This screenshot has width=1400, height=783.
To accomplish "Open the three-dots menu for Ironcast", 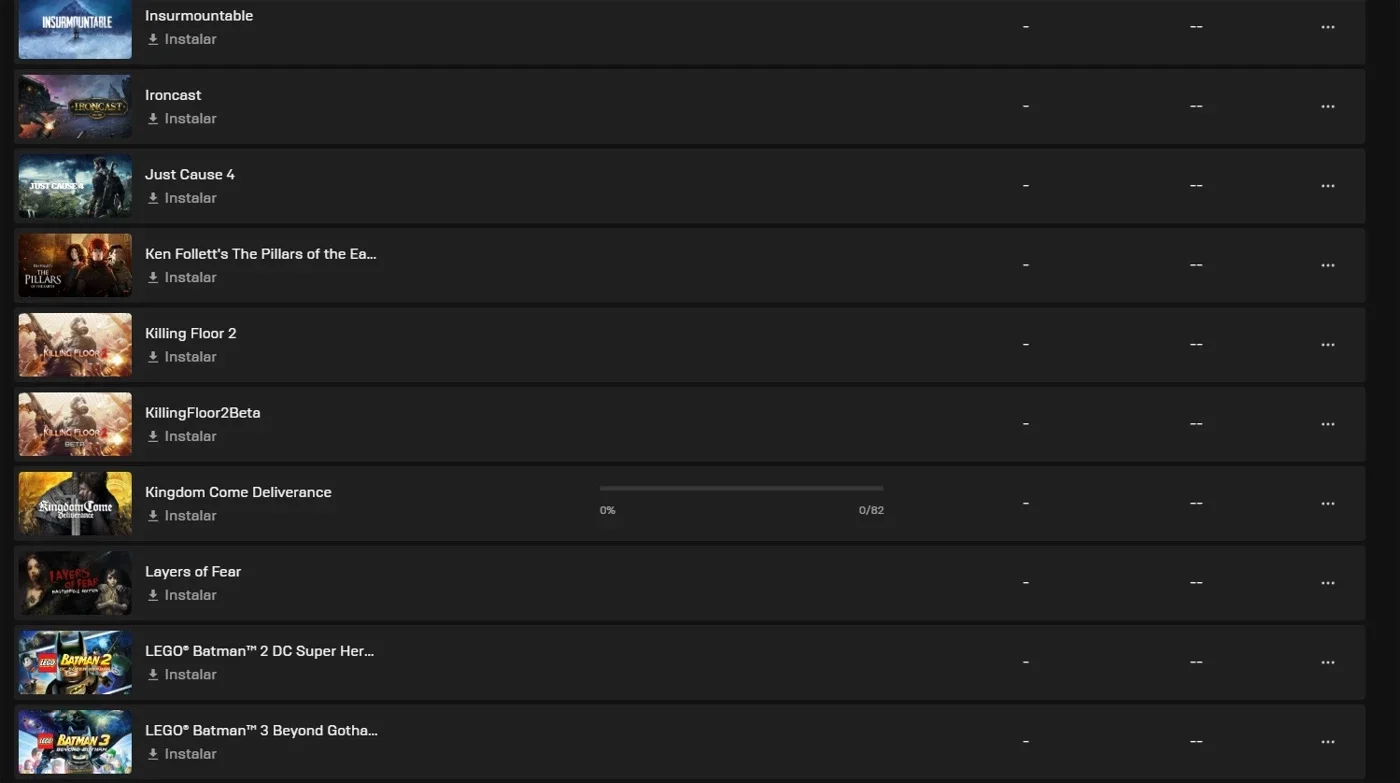I will (x=1327, y=106).
